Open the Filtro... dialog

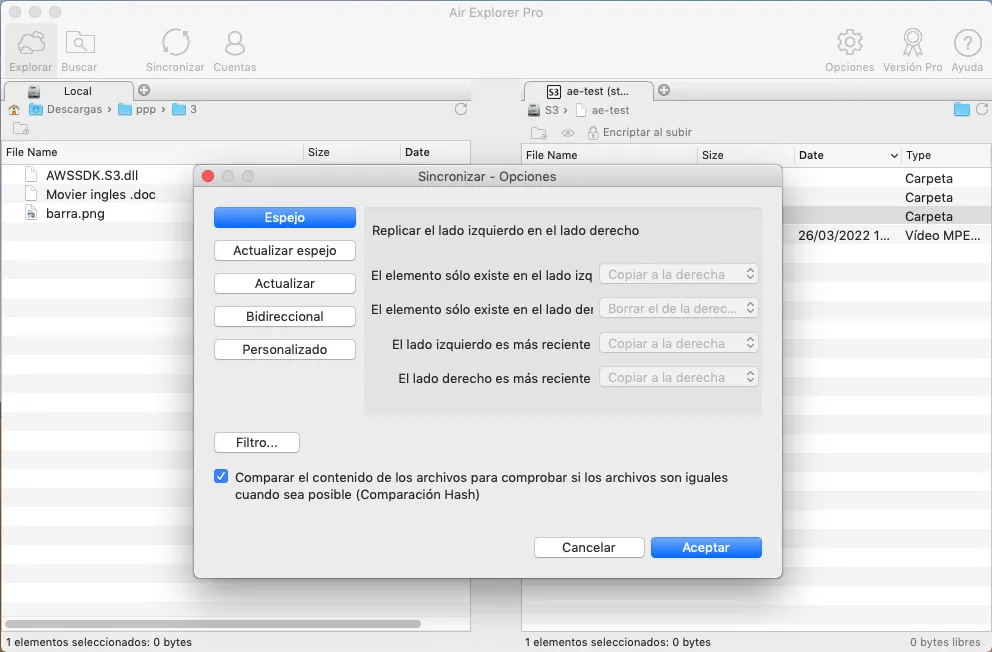[257, 443]
